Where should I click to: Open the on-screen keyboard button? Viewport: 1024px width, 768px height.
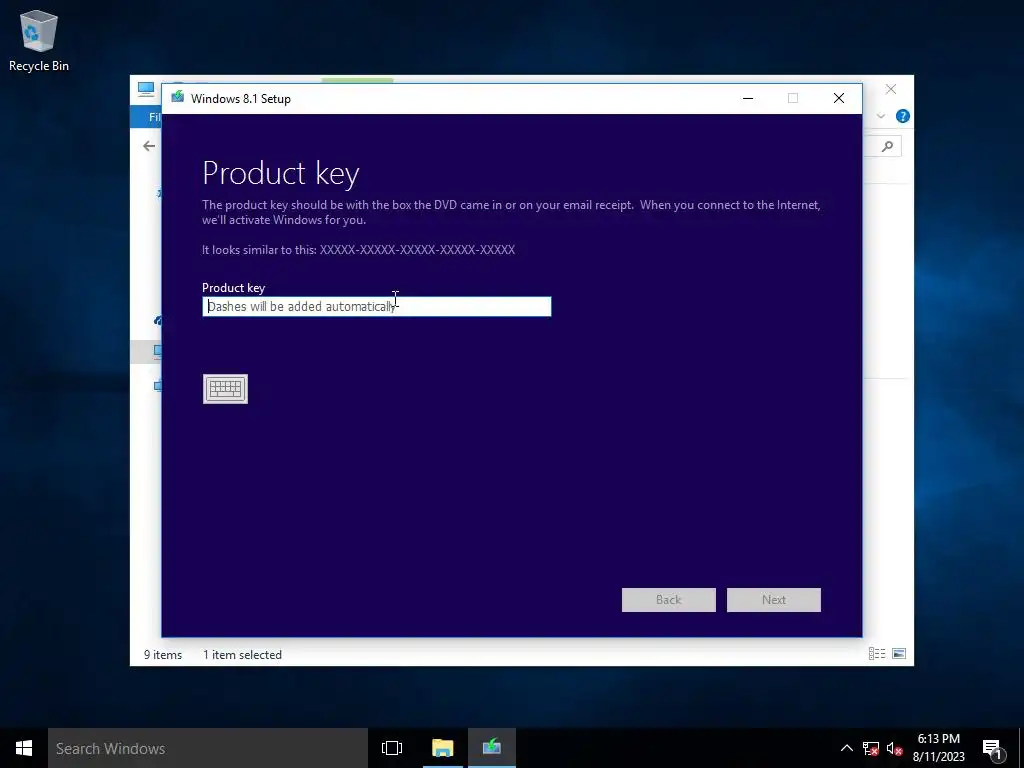(225, 389)
